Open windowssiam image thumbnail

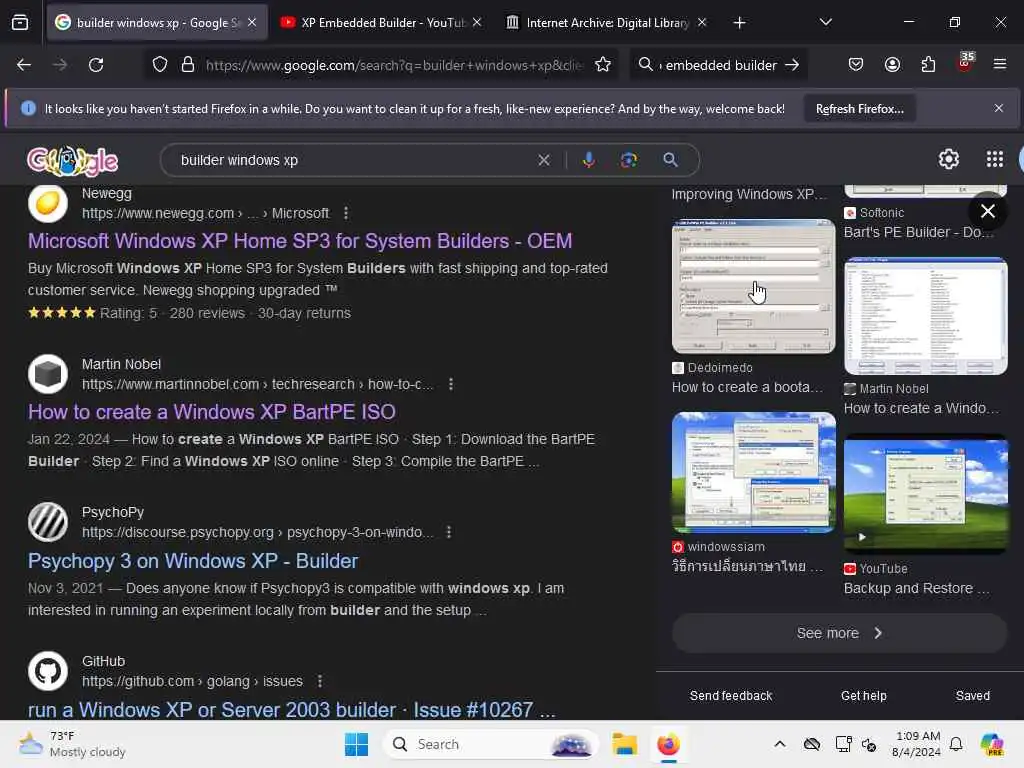(754, 472)
